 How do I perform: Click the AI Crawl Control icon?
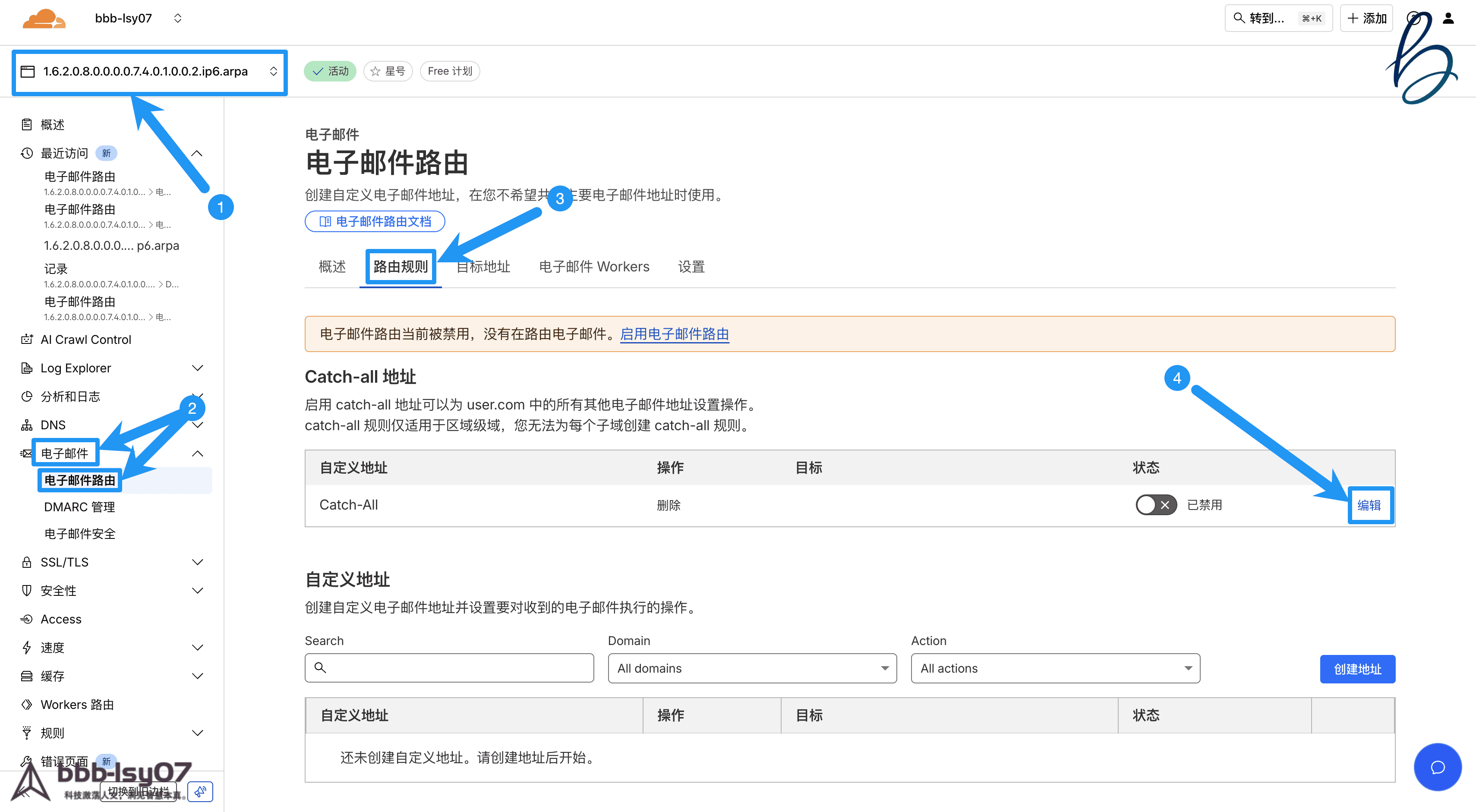(26, 340)
